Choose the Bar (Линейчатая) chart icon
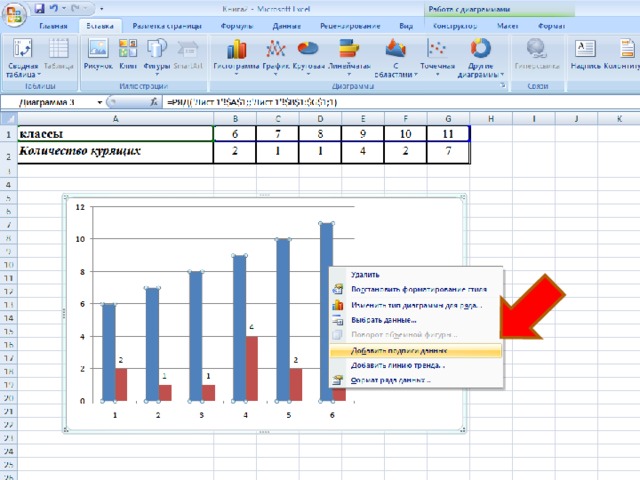This screenshot has height=480, width=640. [x=349, y=49]
